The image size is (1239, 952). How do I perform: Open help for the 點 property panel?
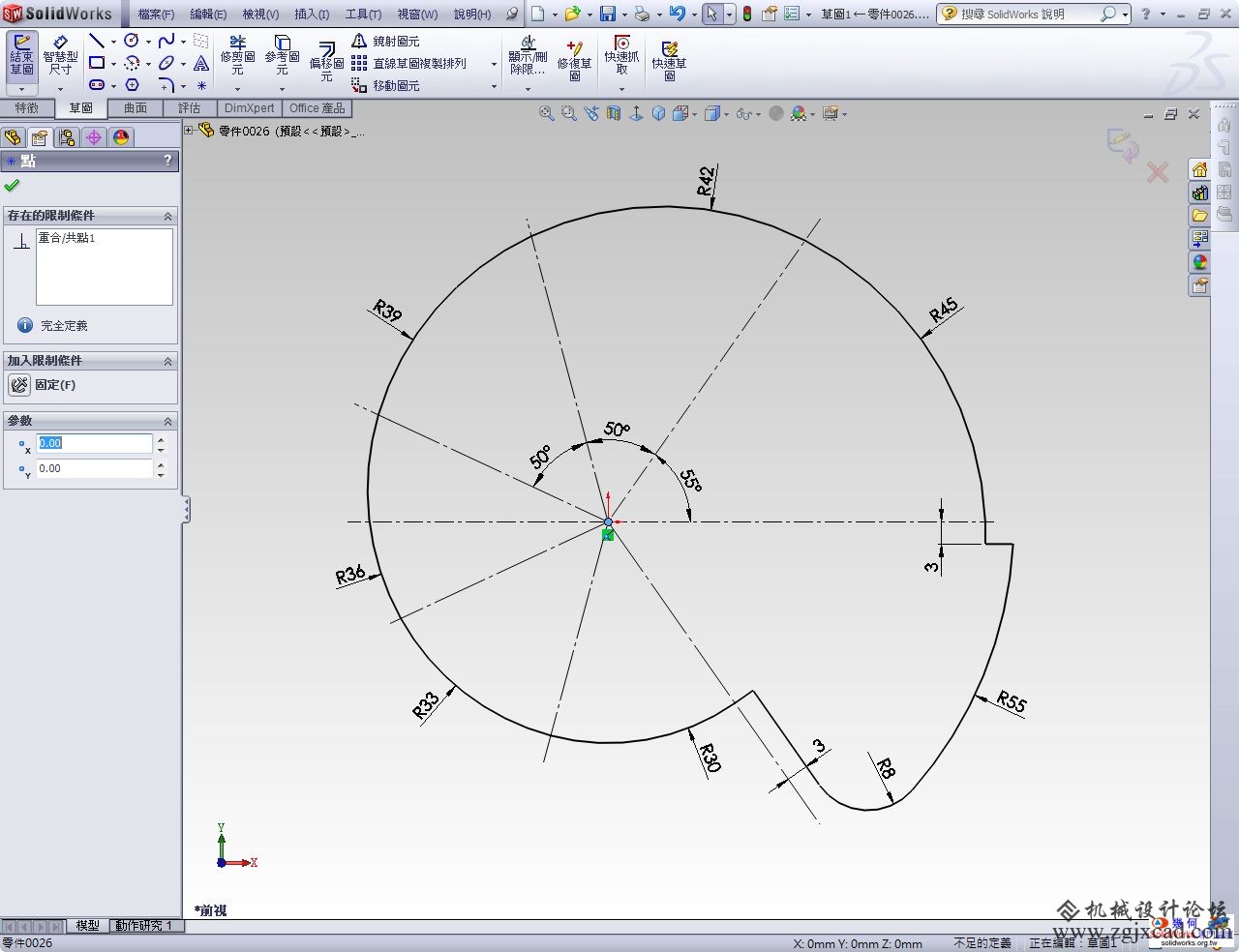(167, 161)
